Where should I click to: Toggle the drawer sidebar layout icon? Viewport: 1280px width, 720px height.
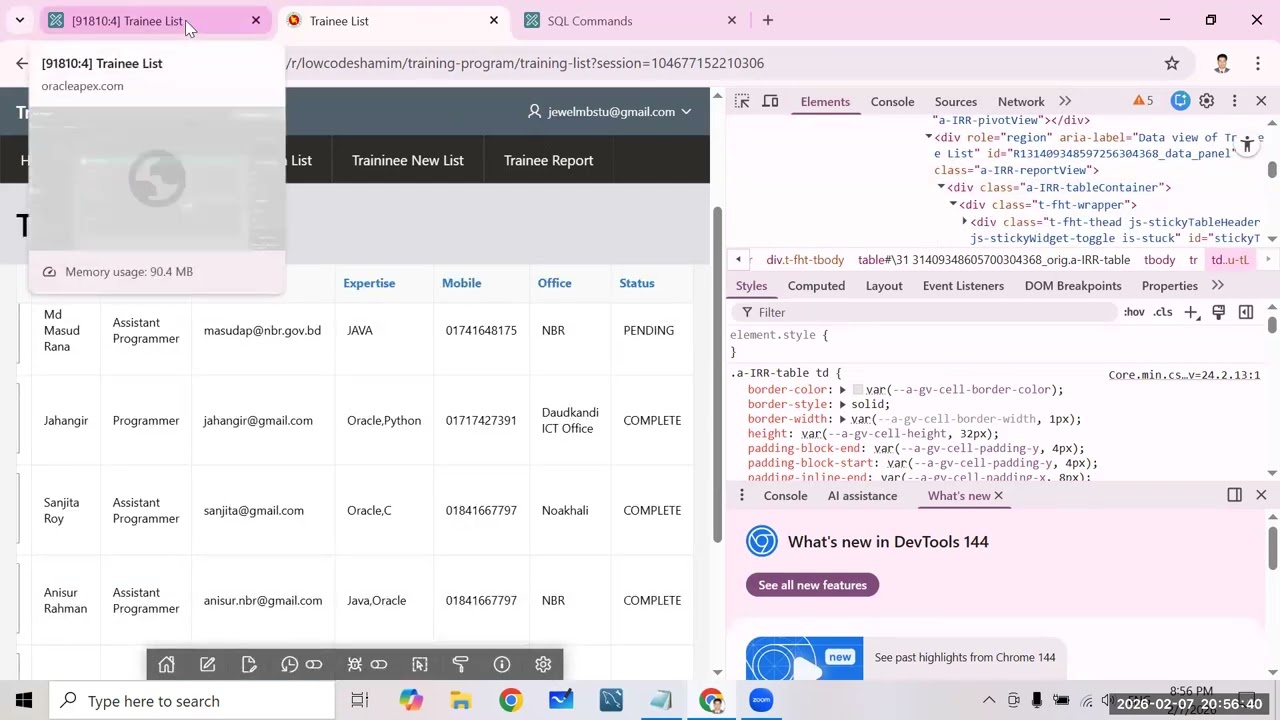[1234, 495]
